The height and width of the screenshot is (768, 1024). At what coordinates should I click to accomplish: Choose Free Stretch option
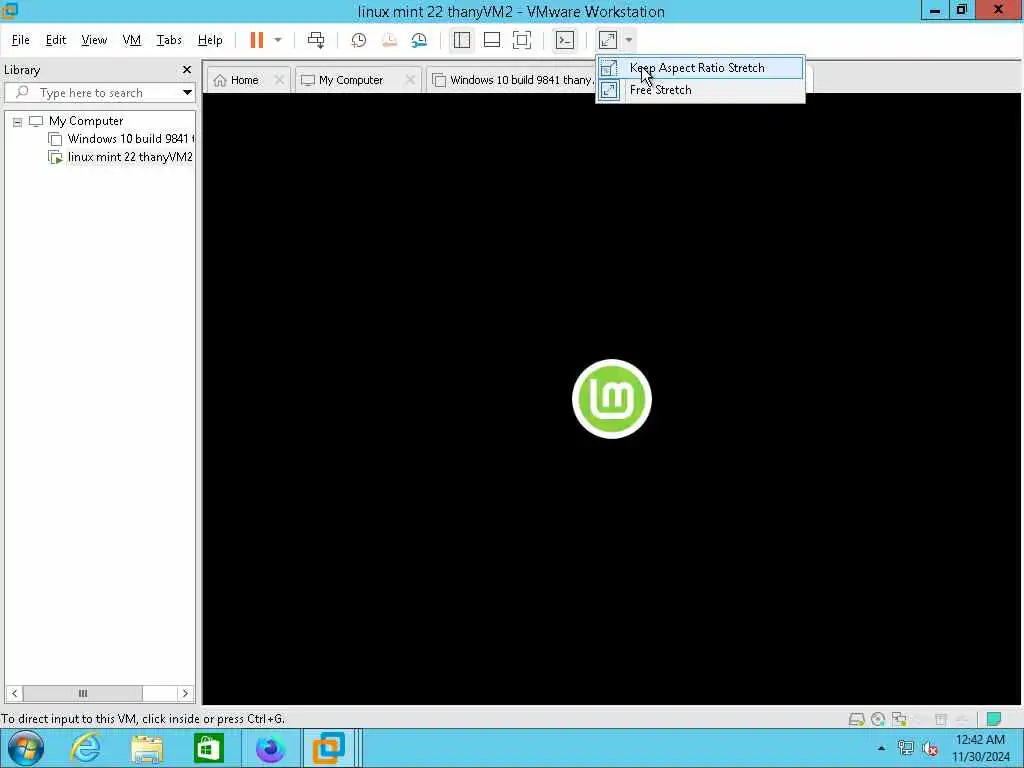click(701, 90)
